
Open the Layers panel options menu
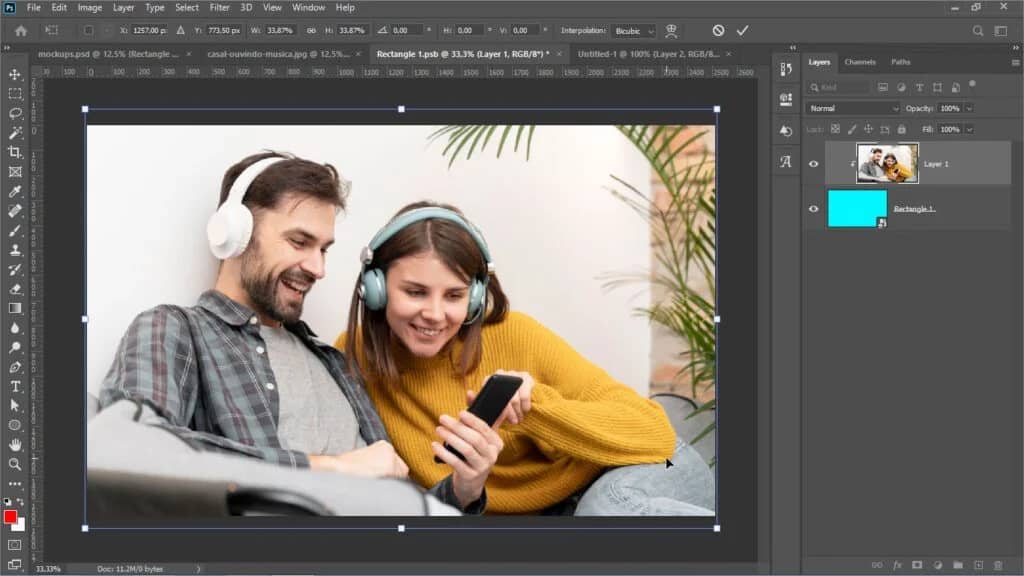point(1016,63)
